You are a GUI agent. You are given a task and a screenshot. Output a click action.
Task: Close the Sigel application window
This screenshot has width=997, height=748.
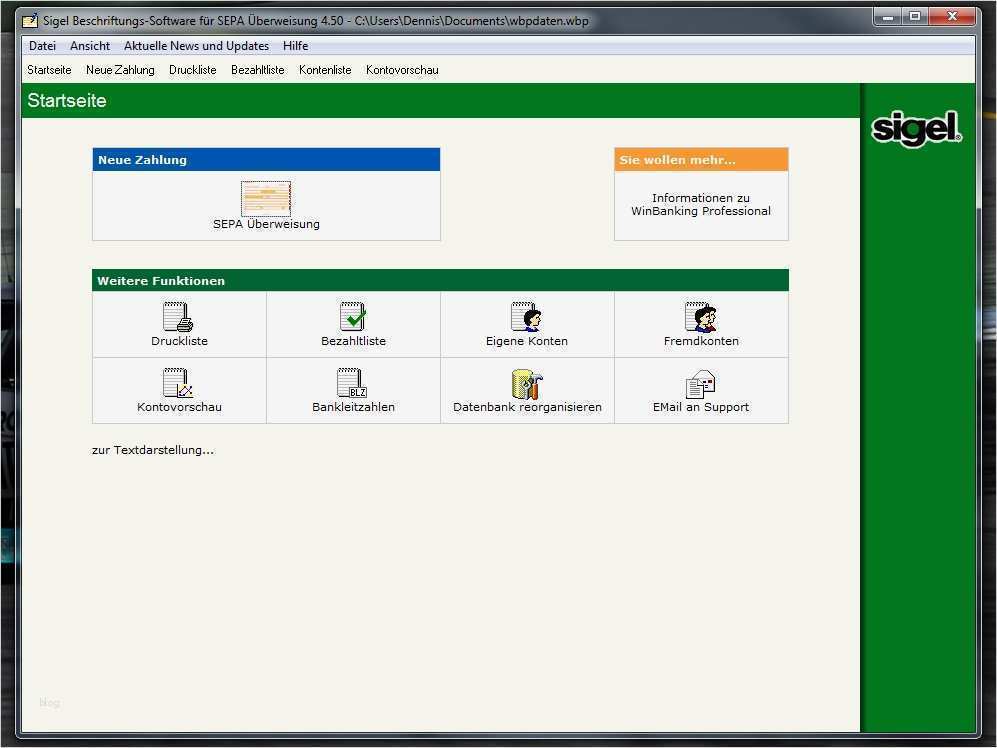point(952,17)
